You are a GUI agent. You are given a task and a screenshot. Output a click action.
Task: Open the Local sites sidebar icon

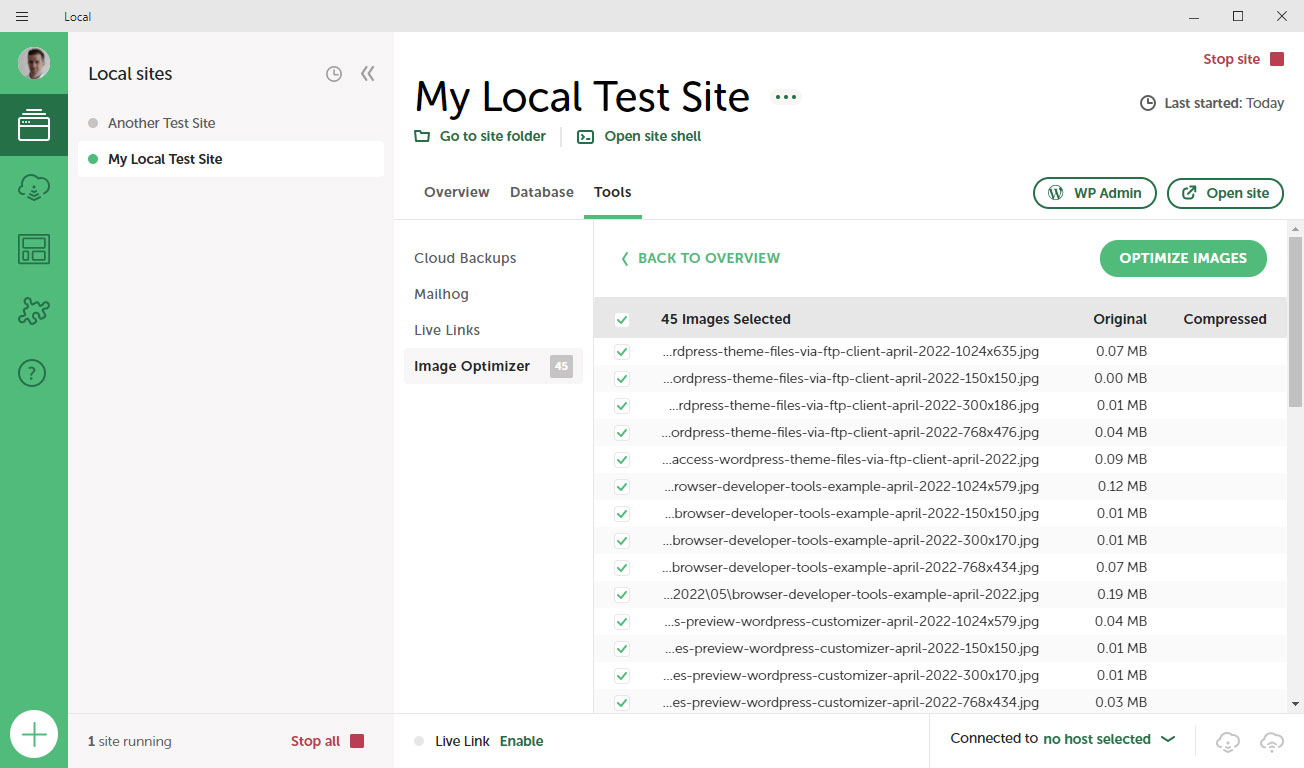point(34,125)
